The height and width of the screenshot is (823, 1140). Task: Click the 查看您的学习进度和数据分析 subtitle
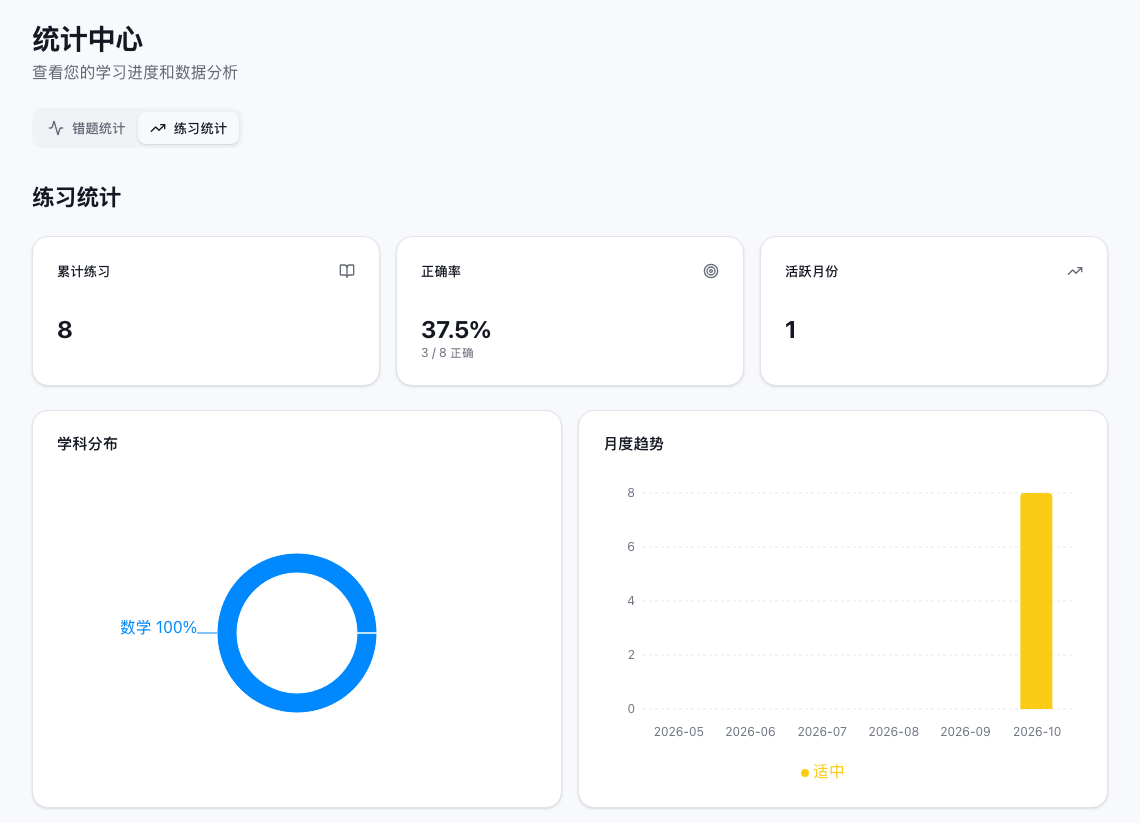(135, 73)
